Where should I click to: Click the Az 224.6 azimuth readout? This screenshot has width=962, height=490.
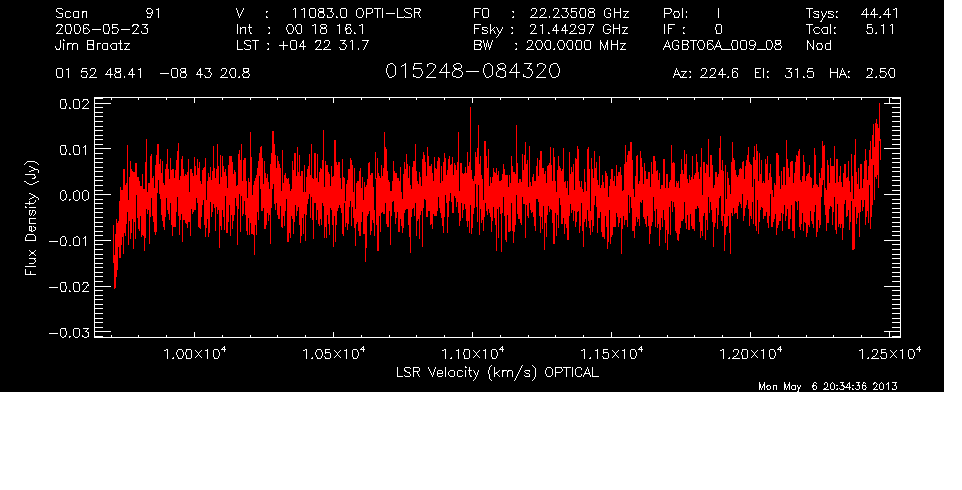[704, 74]
